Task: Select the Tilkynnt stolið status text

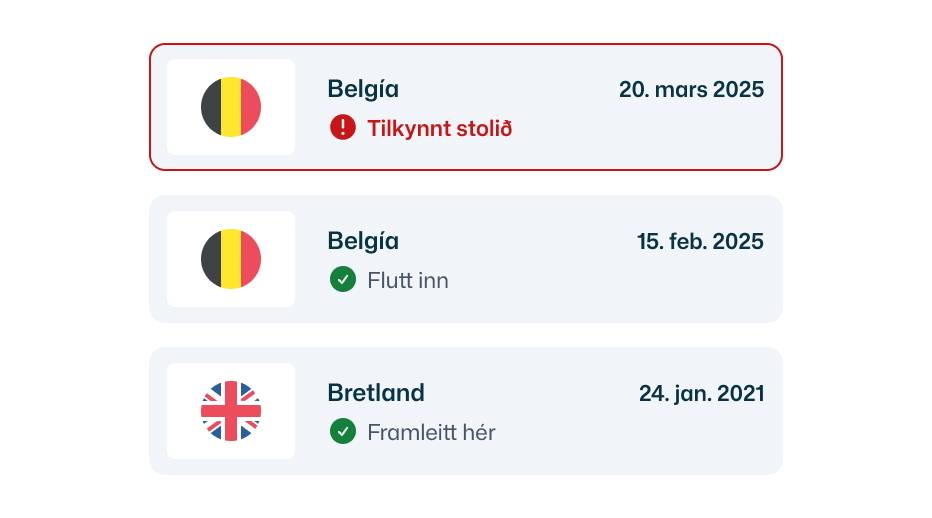Action: (439, 128)
